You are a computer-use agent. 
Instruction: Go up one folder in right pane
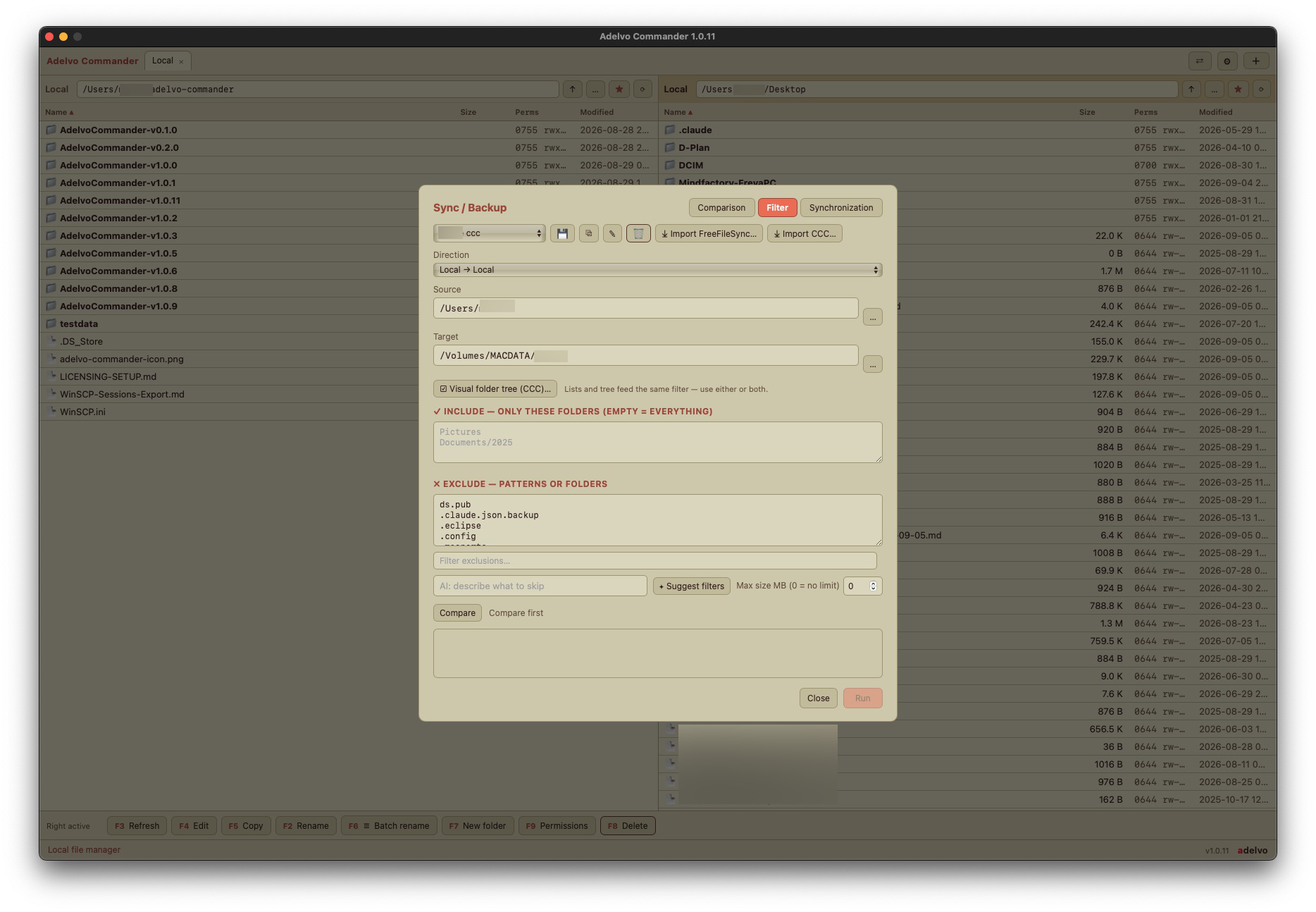click(1191, 89)
